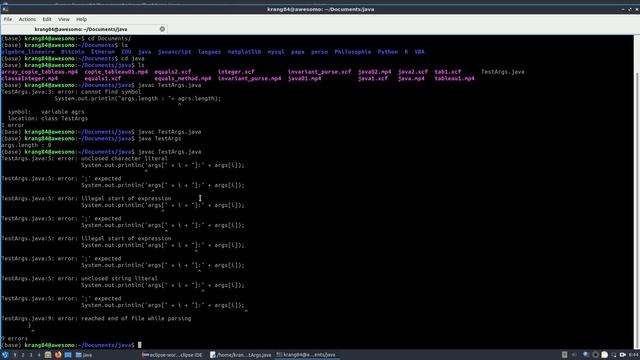Launch the file manager from the taskbar
This screenshot has width=640, height=360.
point(48,355)
